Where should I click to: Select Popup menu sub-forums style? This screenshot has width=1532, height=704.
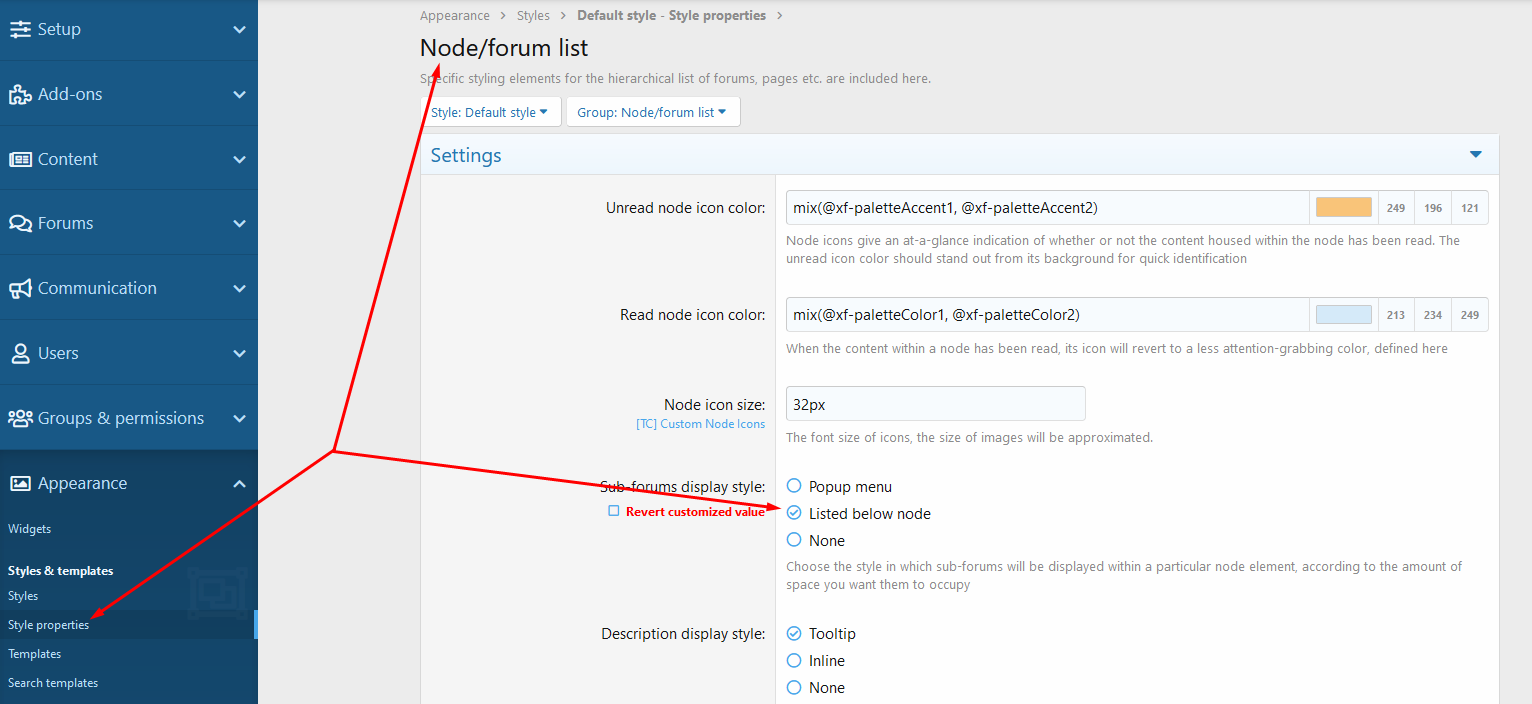coord(794,486)
